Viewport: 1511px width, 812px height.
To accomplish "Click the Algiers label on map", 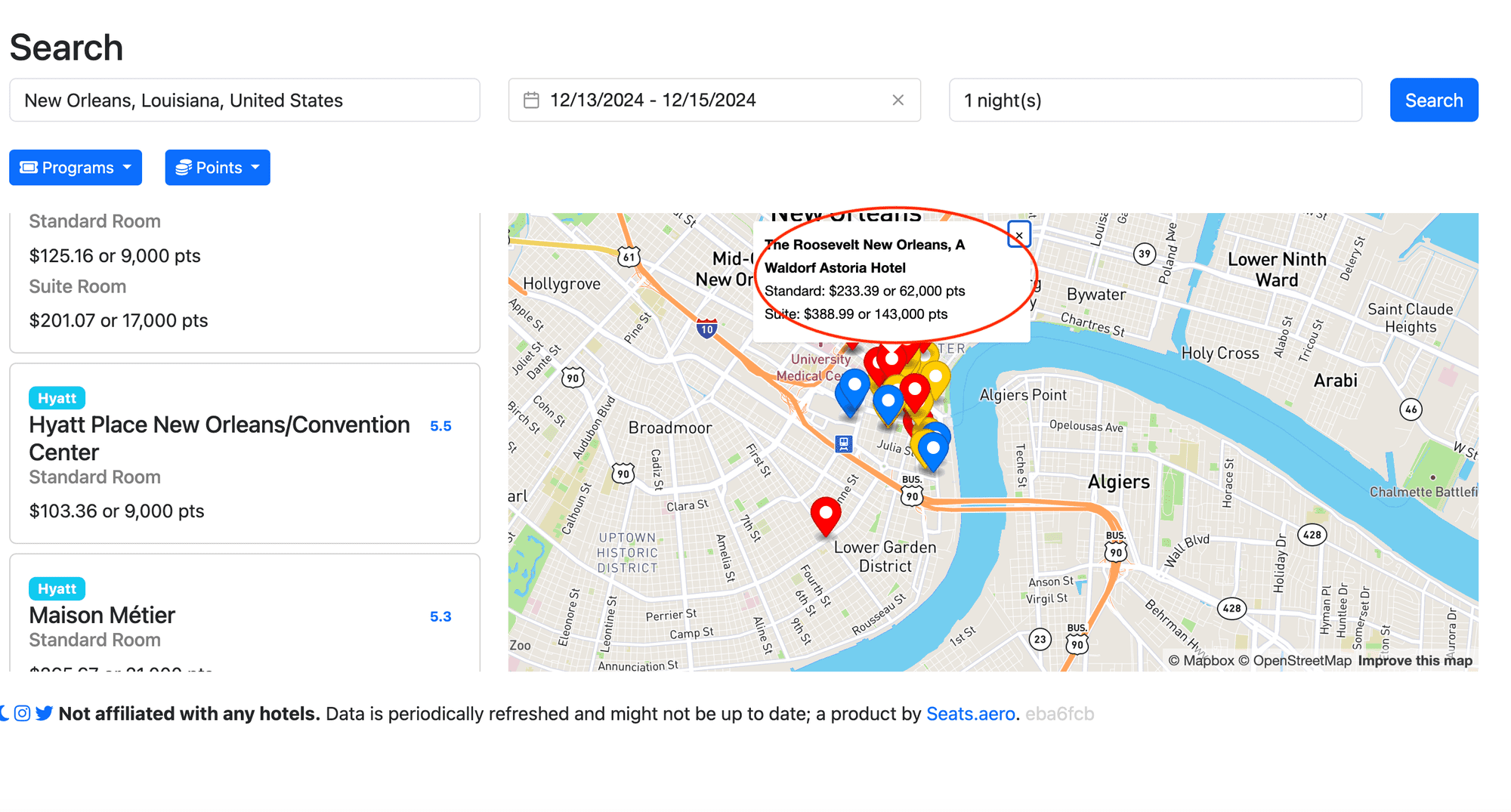I will click(1119, 482).
